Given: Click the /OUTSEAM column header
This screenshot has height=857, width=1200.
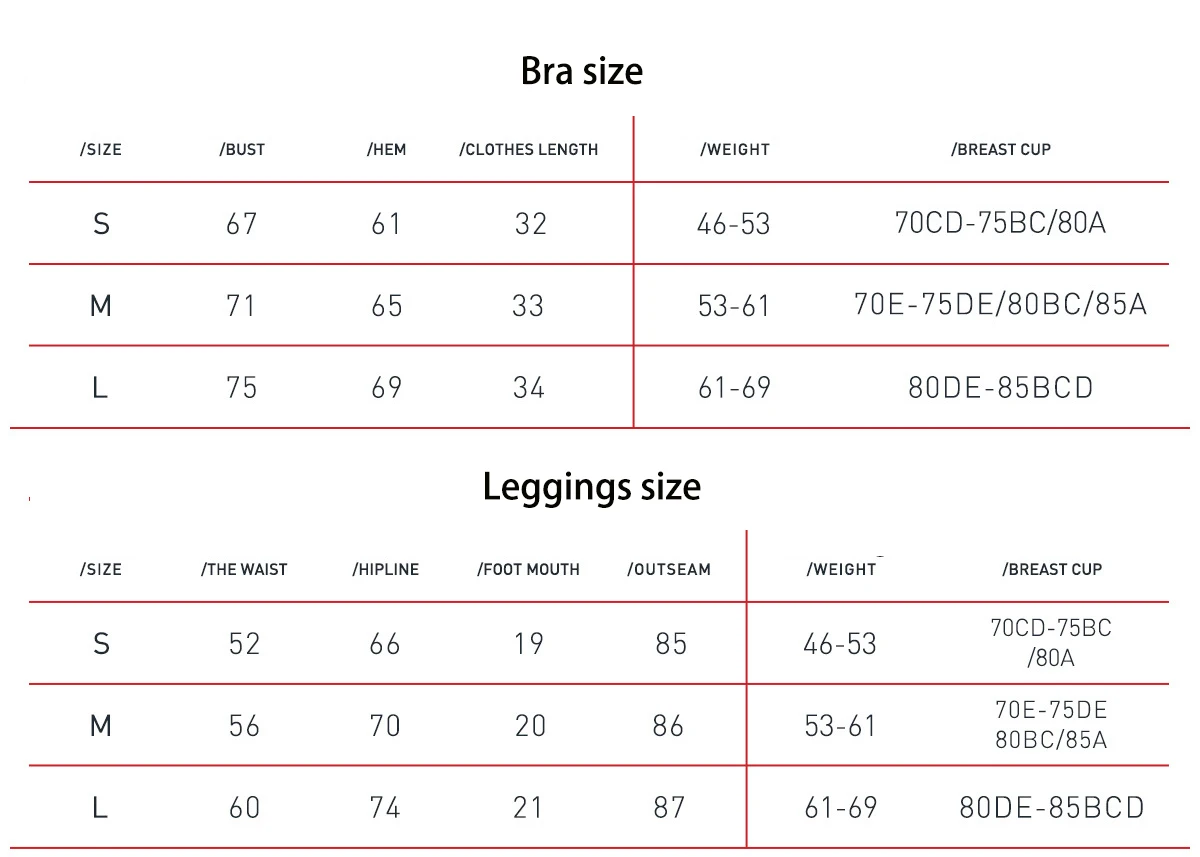Looking at the screenshot, I should click(669, 570).
